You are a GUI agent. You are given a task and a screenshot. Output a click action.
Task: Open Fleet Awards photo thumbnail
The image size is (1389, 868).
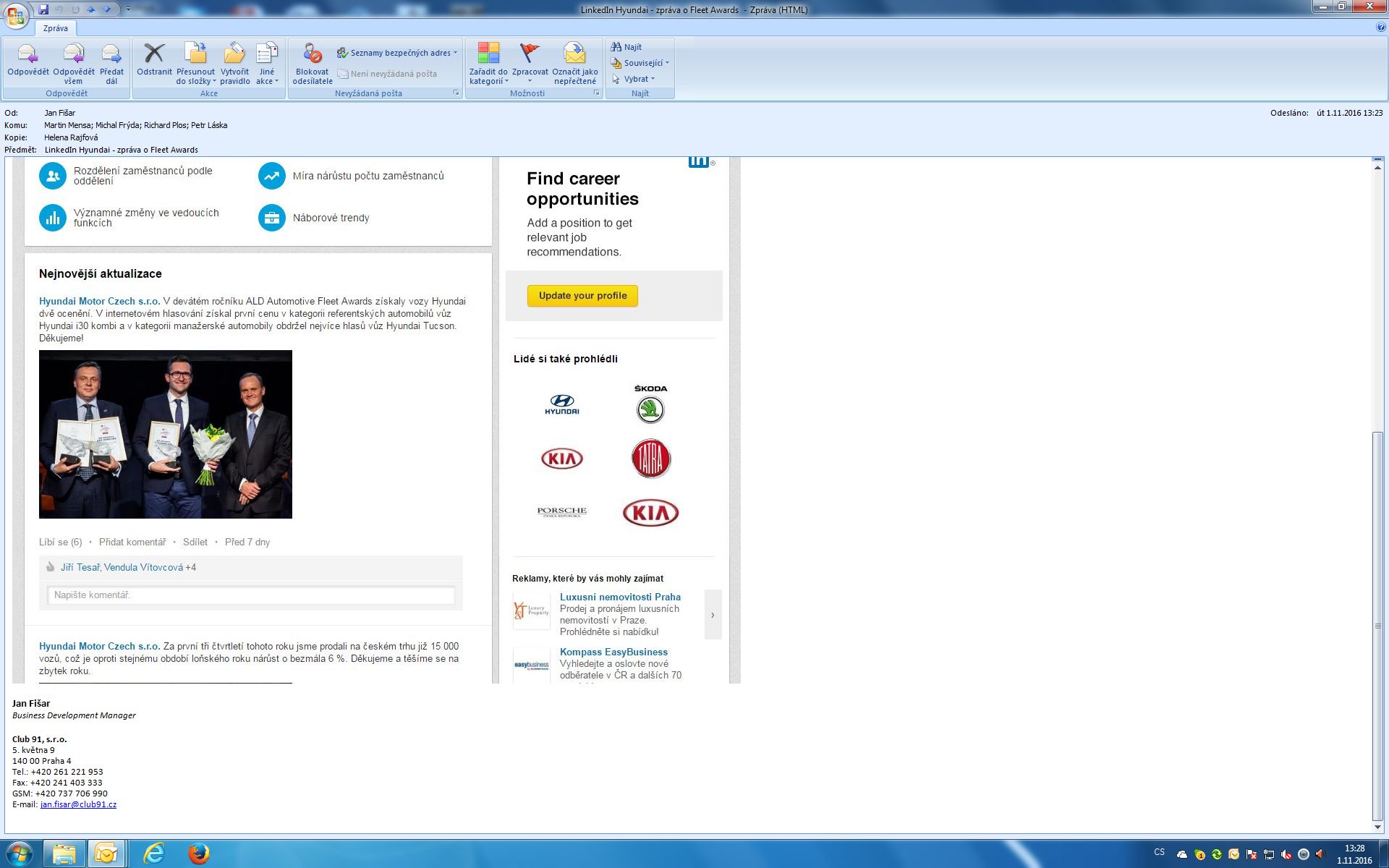[166, 434]
